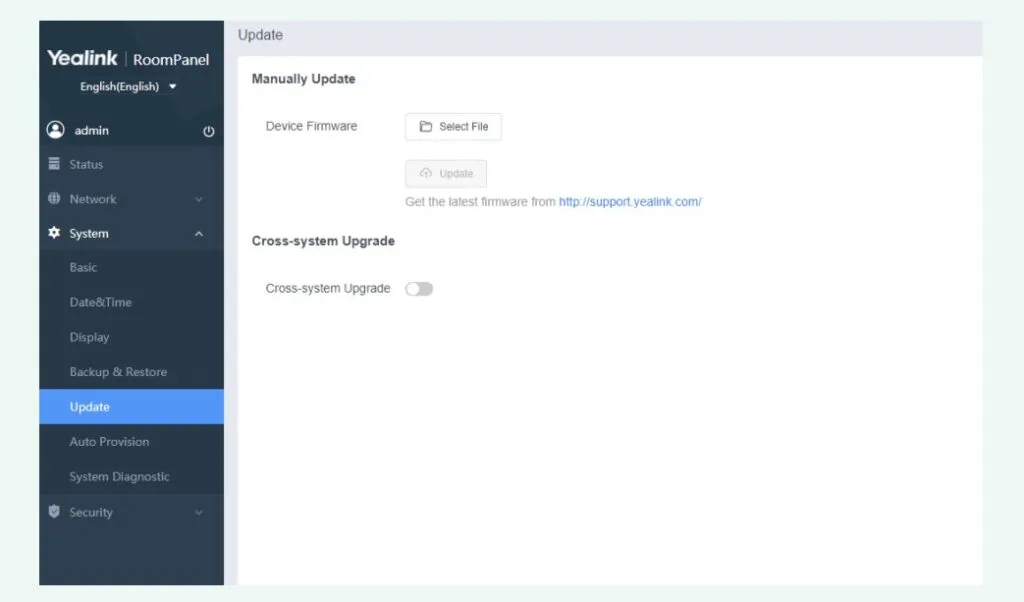Screen dimensions: 1024x602
Task: Collapse the System menu chevron
Action: coord(198,234)
